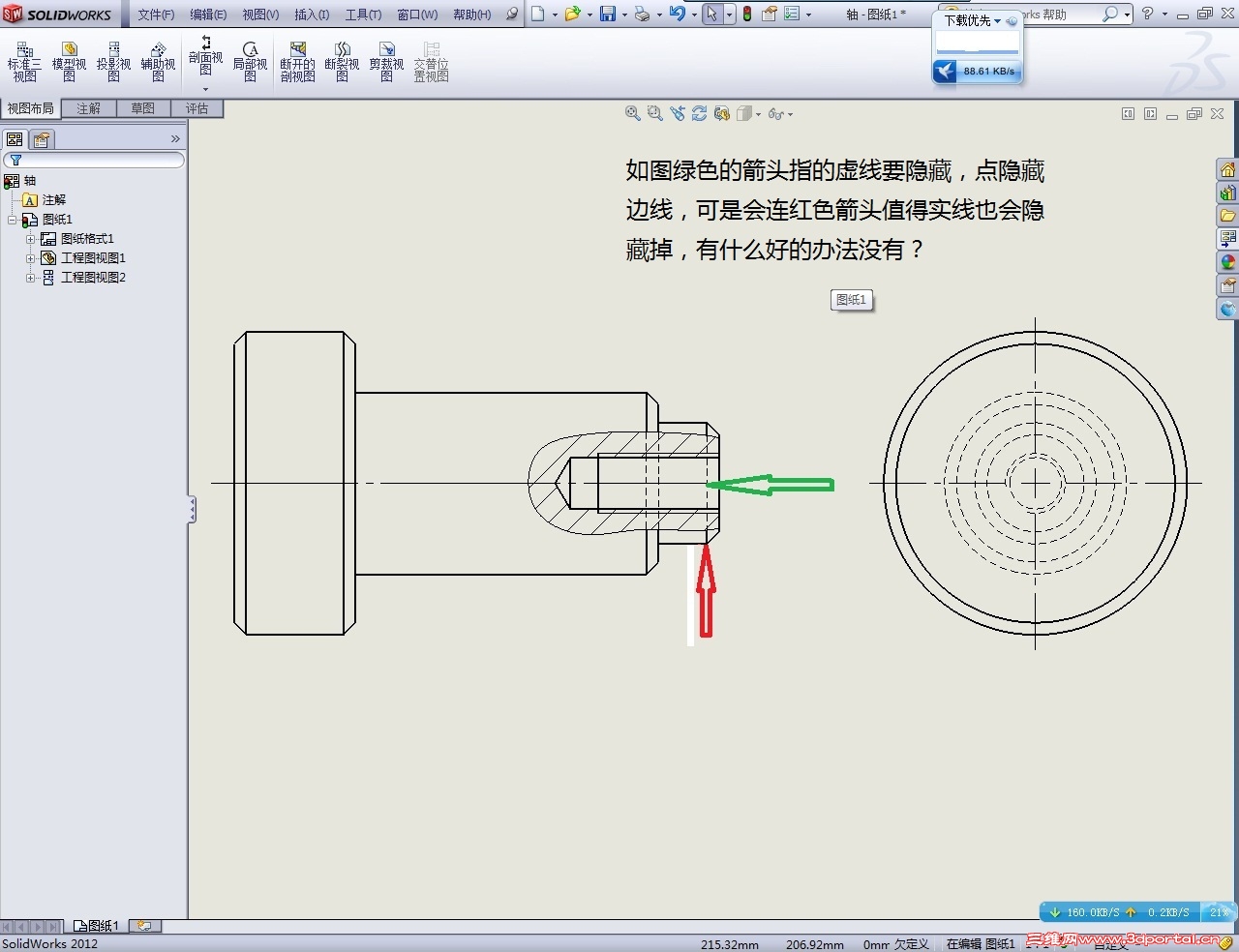
Task: Undo the last action
Action: coord(678,14)
